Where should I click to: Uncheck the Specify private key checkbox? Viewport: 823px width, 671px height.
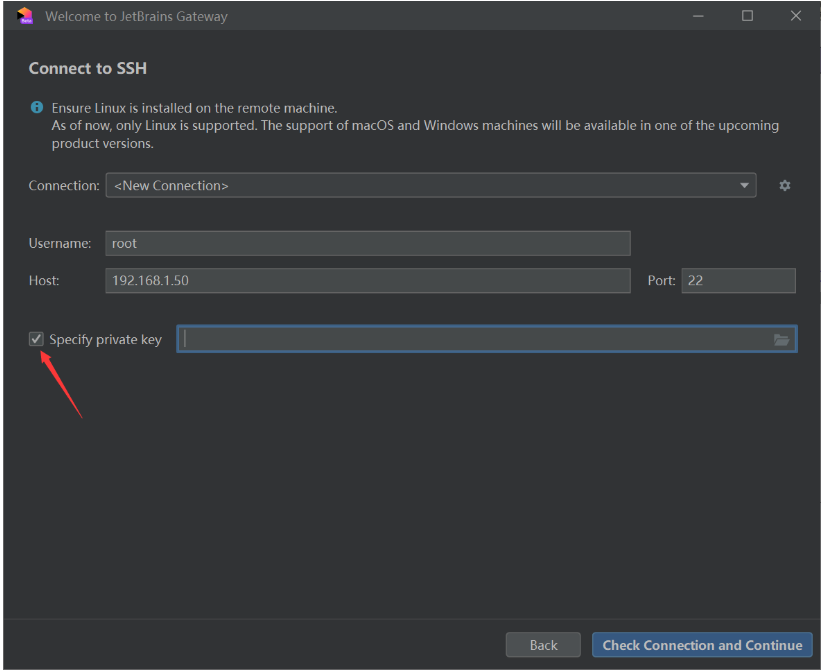(x=37, y=339)
